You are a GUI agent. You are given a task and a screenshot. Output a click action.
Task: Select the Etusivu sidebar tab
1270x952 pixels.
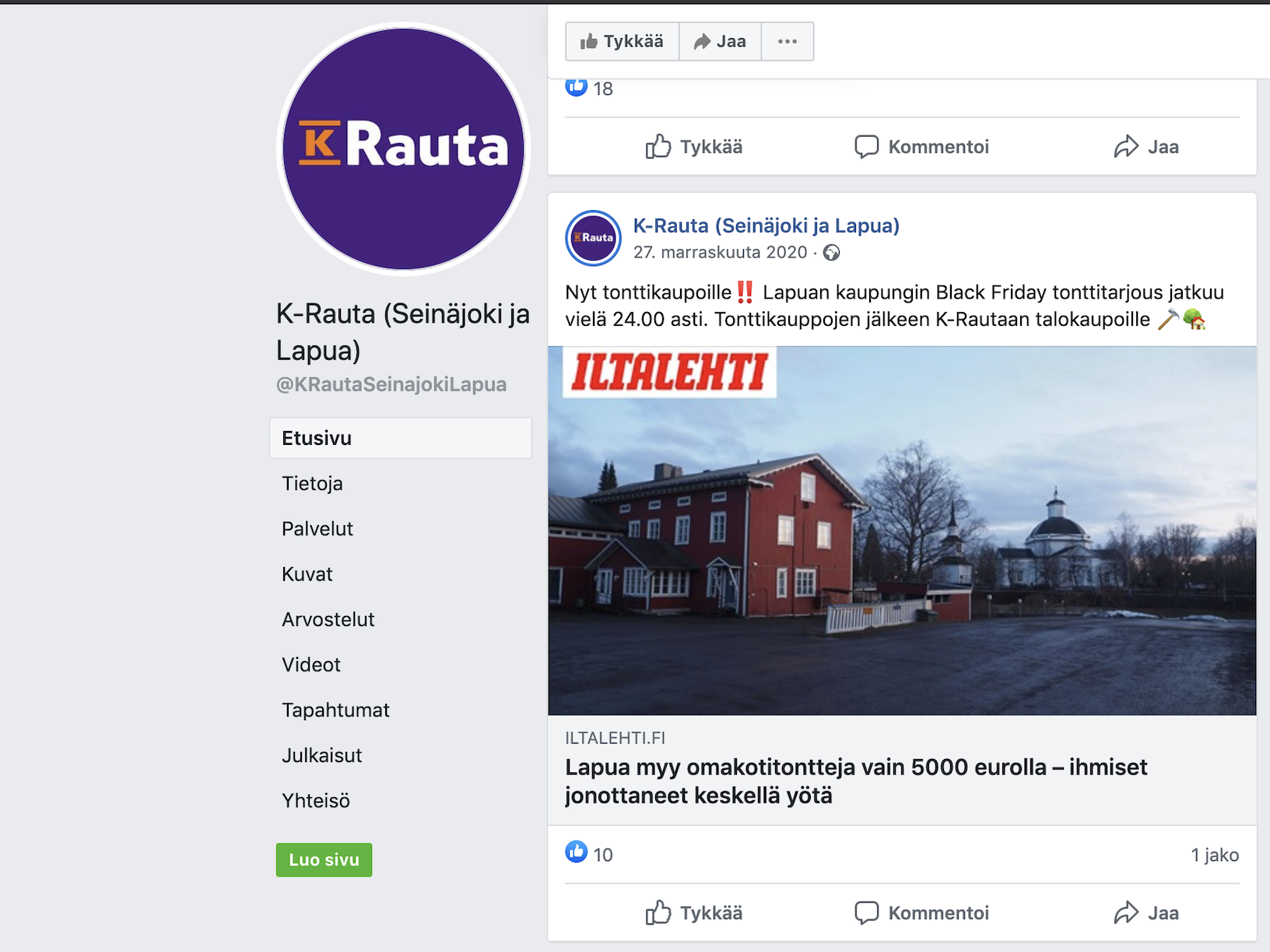click(x=401, y=438)
